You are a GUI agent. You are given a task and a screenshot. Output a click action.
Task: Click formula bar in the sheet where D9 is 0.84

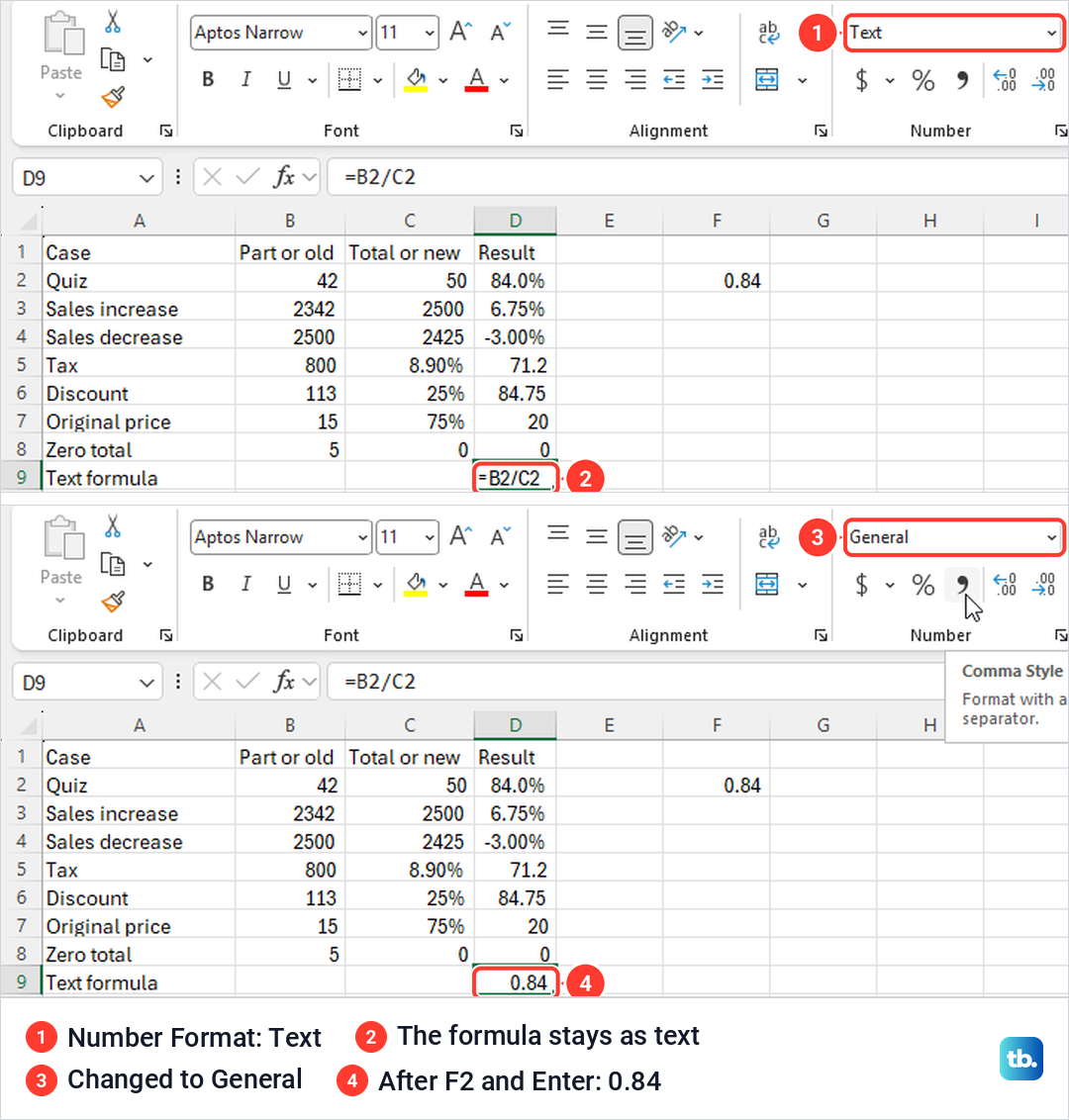pyautogui.click(x=636, y=682)
